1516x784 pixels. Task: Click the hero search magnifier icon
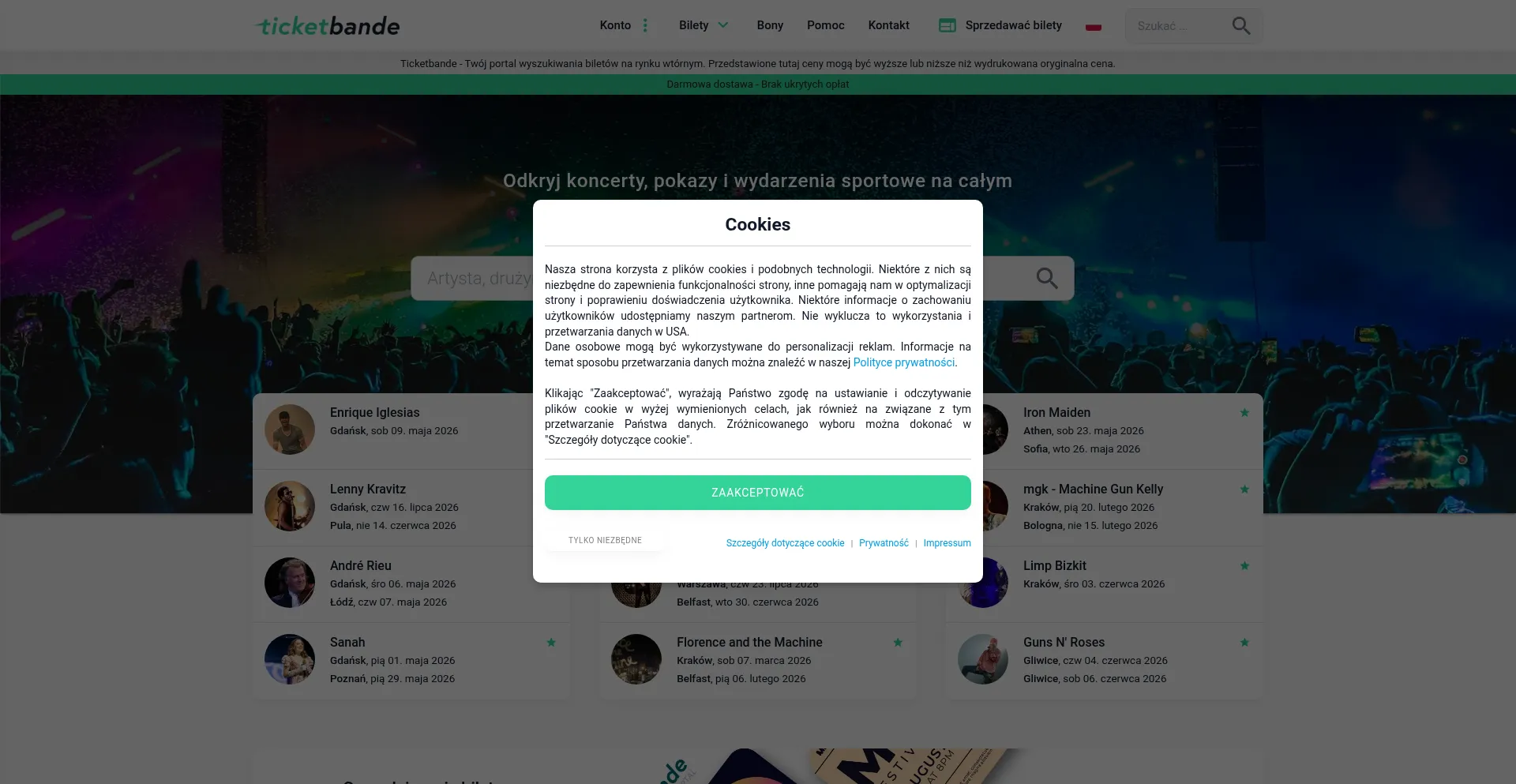point(1047,278)
